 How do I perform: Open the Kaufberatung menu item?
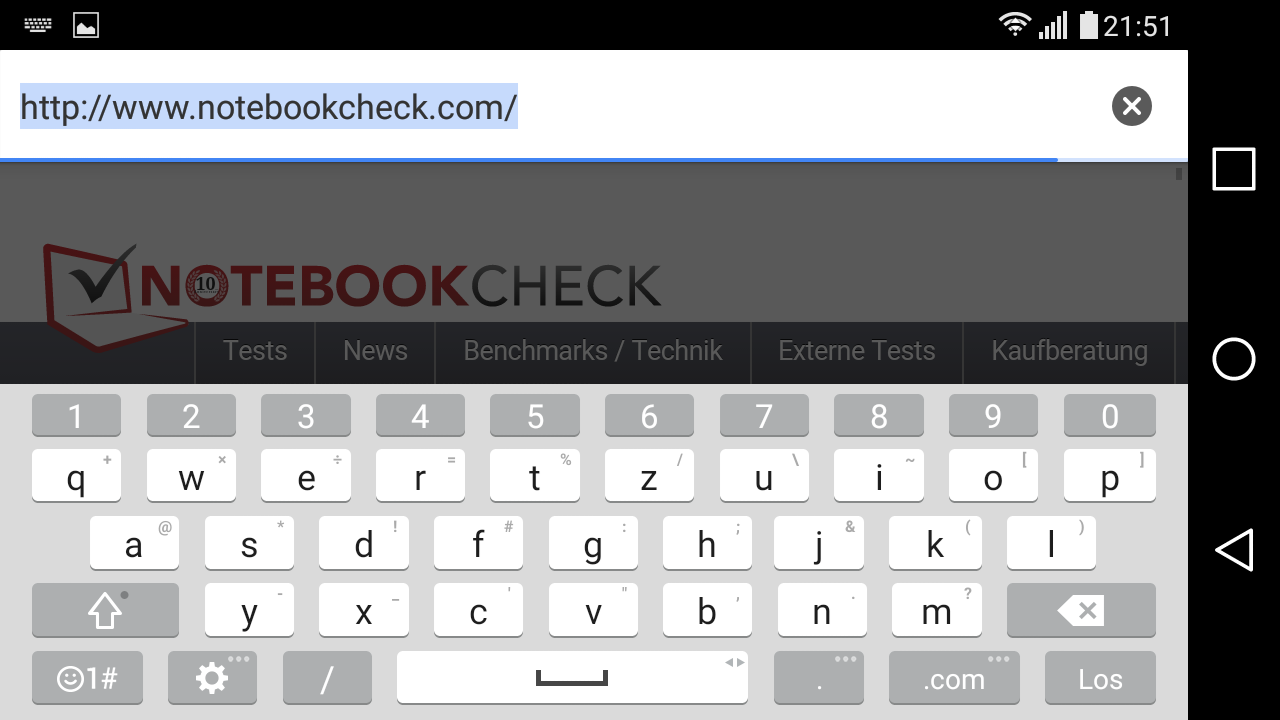coord(1069,351)
